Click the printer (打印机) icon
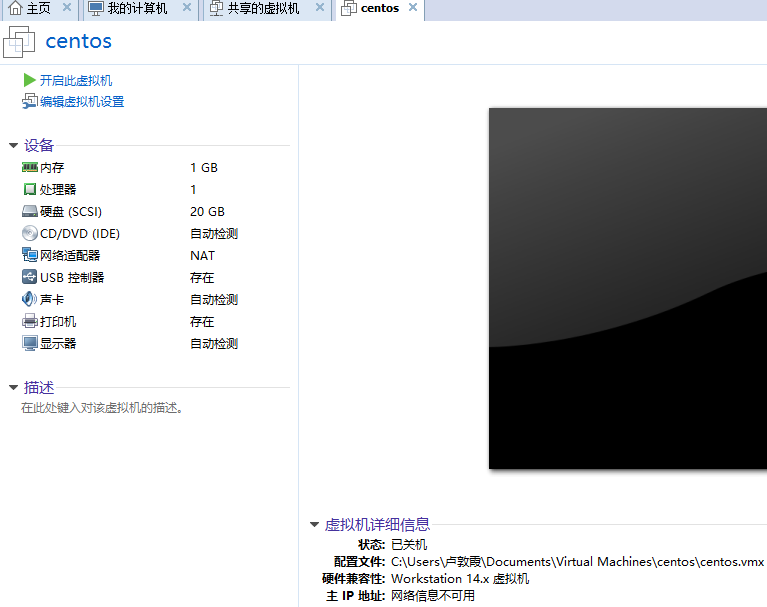Viewport: 767px width, 607px height. 29,321
